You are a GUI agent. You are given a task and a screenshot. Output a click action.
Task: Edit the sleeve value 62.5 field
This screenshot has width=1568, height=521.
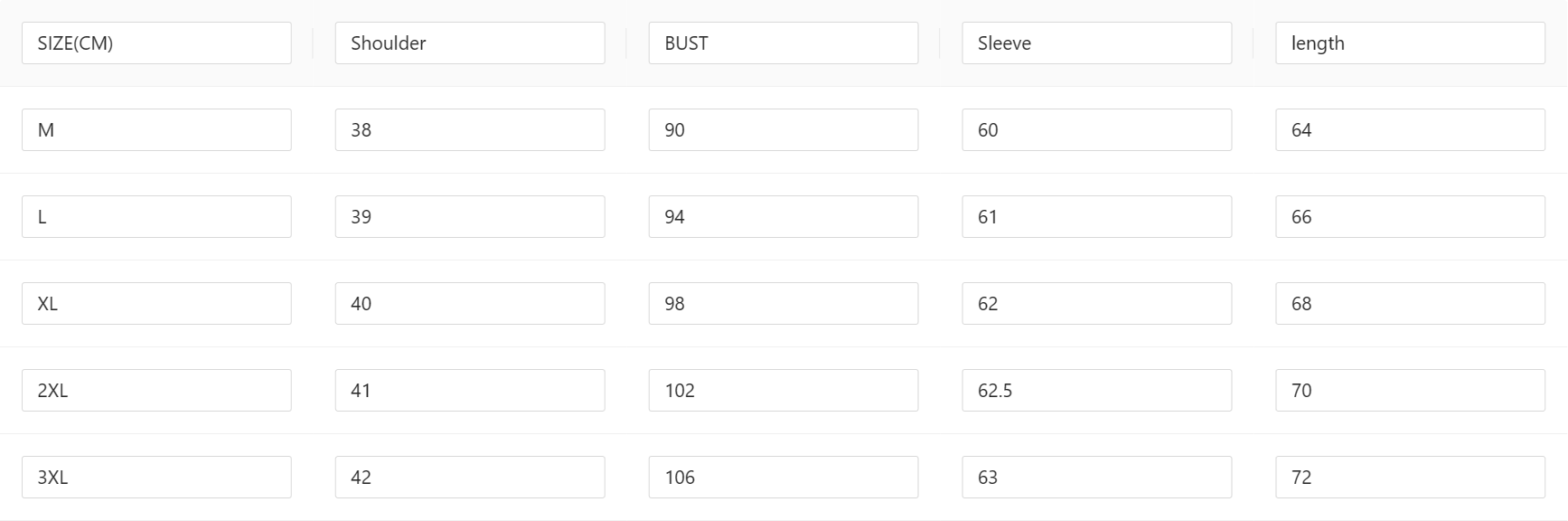point(1097,391)
